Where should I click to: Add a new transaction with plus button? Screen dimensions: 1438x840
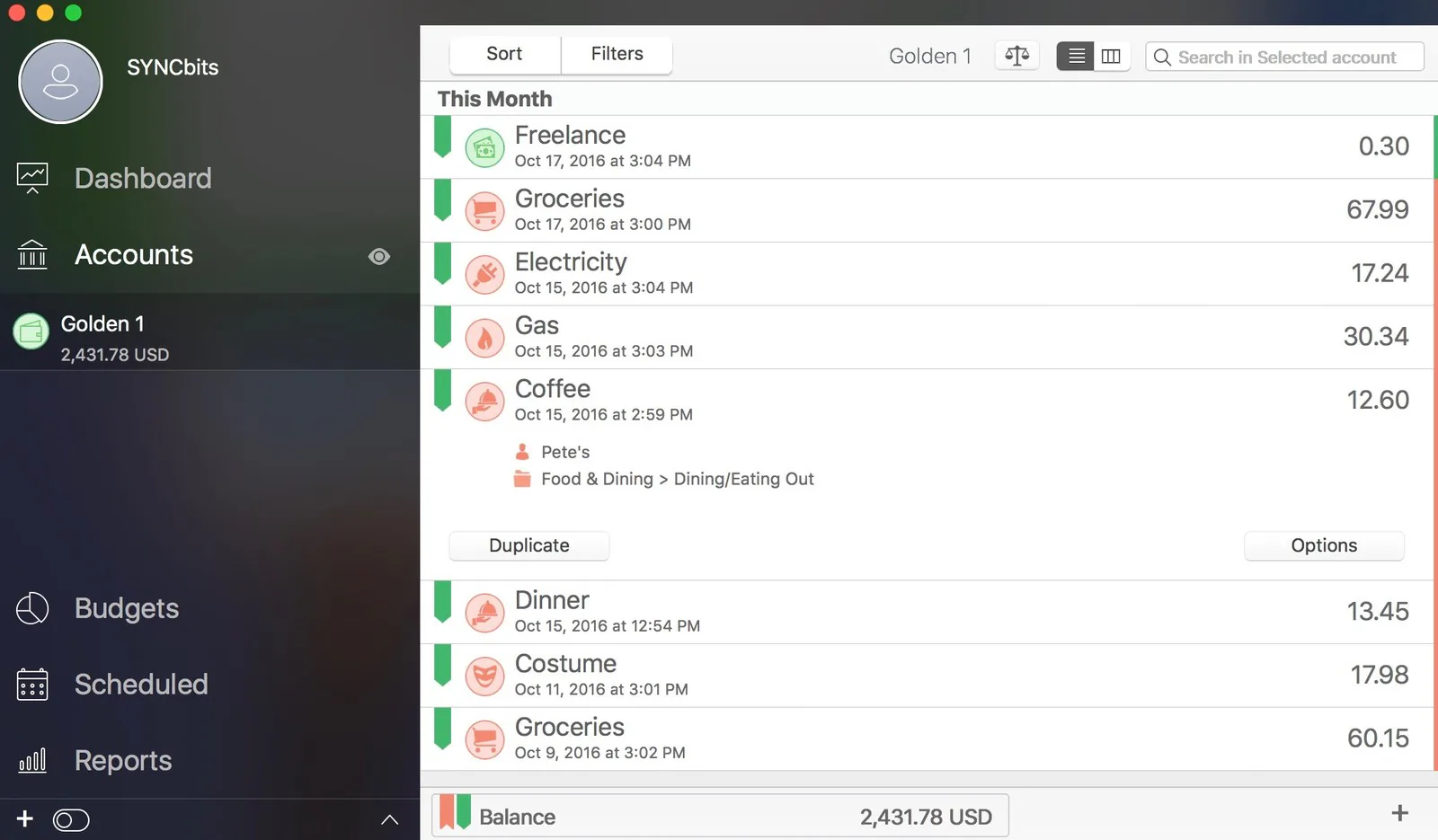[1399, 814]
